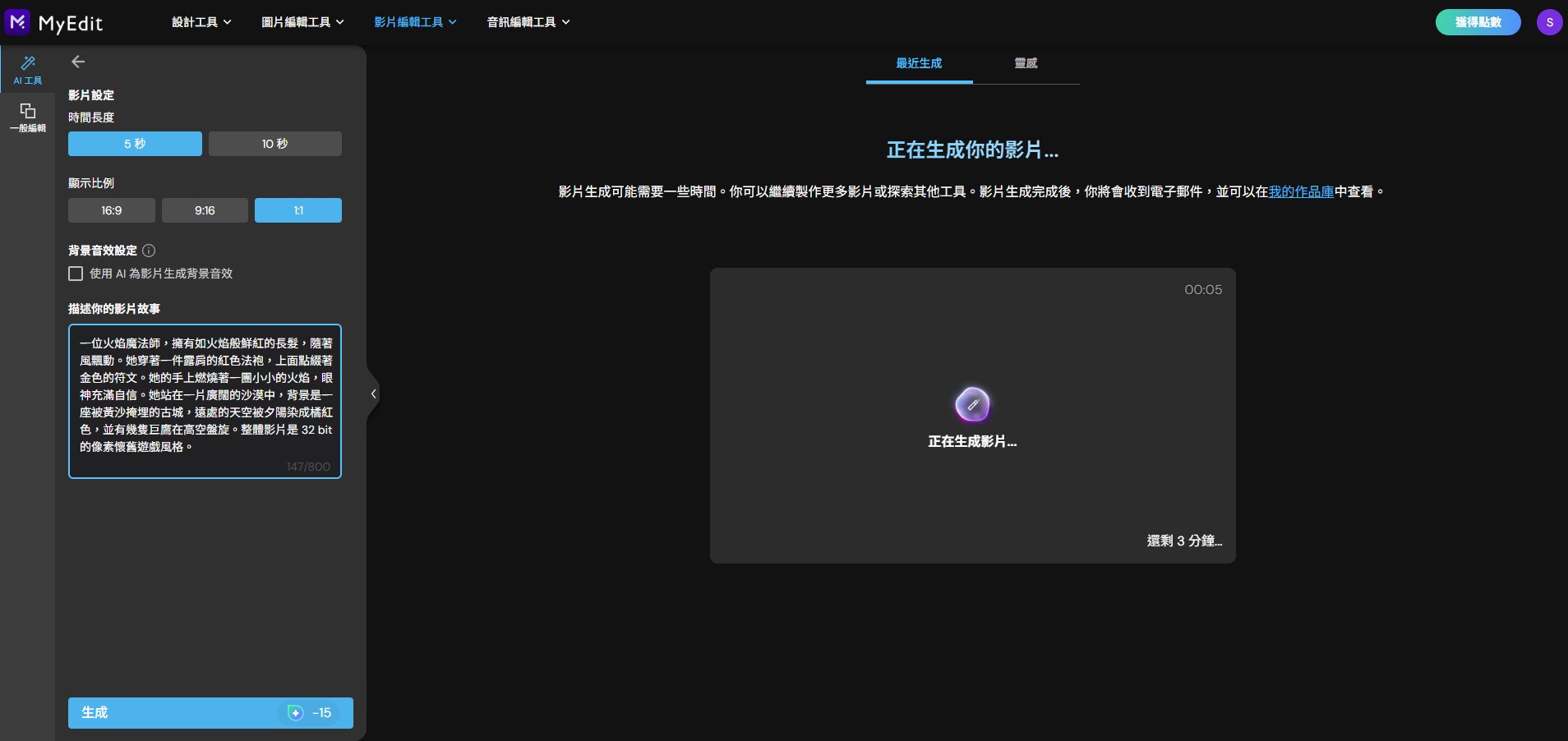
Task: Collapse the left settings panel with the chevron
Action: (372, 394)
